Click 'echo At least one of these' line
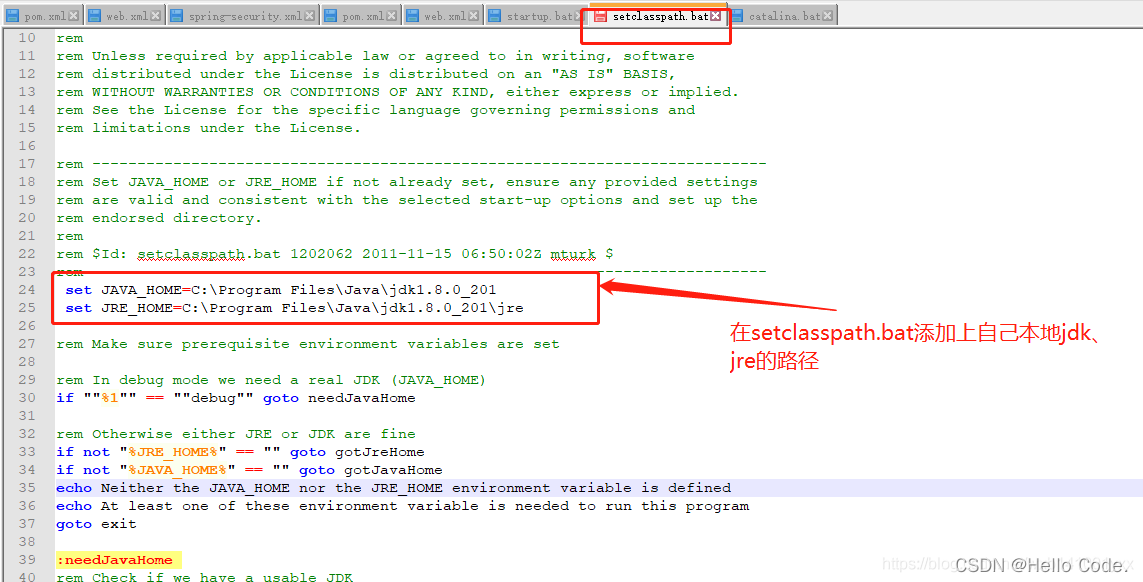Image resolution: width=1143 pixels, height=582 pixels. pos(402,505)
